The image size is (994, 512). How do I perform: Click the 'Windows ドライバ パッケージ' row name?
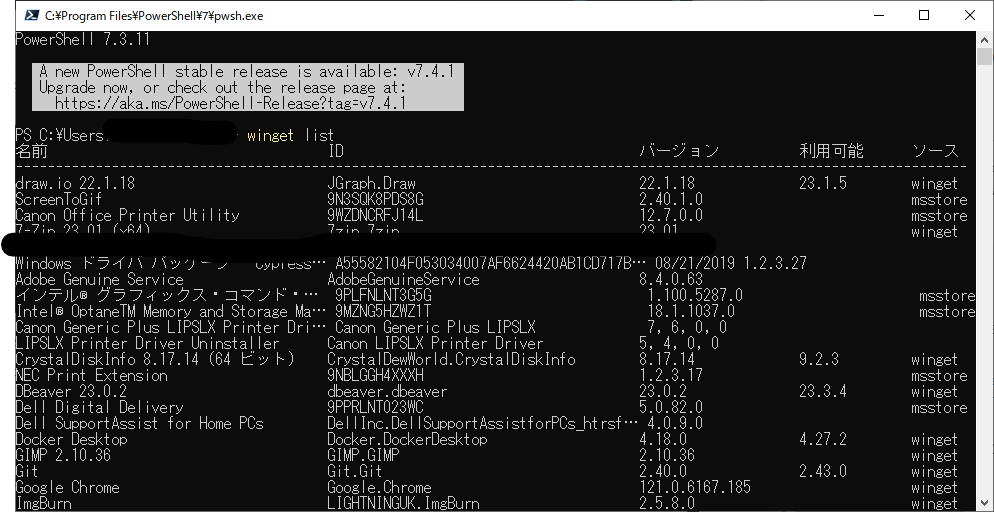point(171,263)
